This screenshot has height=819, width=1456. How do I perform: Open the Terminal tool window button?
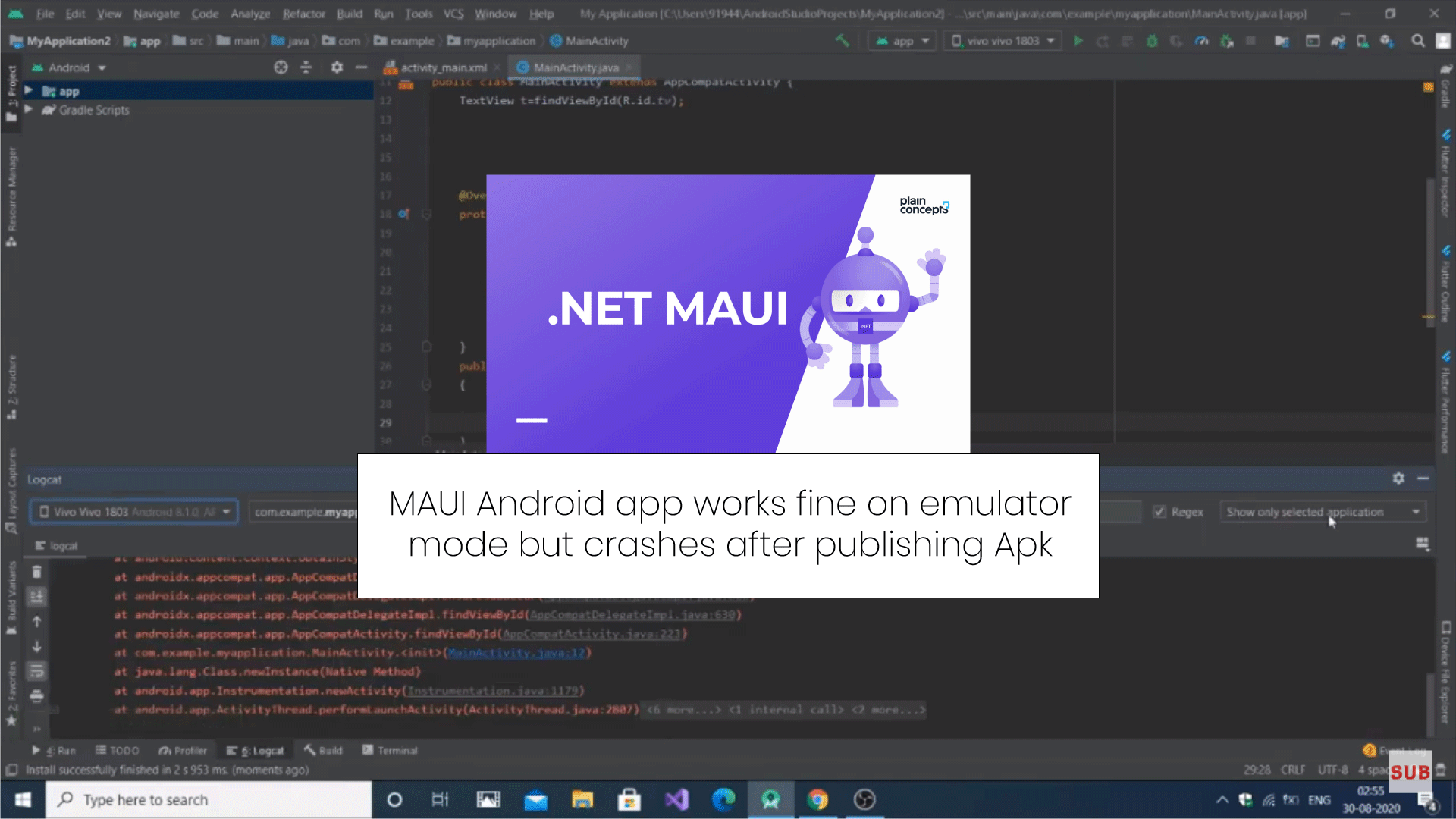tap(390, 751)
